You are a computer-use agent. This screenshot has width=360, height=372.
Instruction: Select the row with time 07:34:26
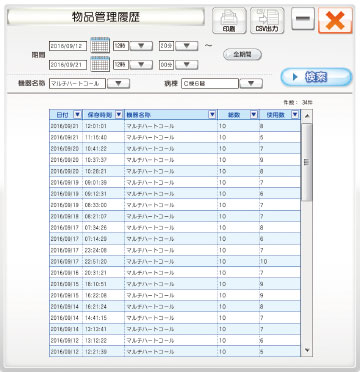coord(175,228)
